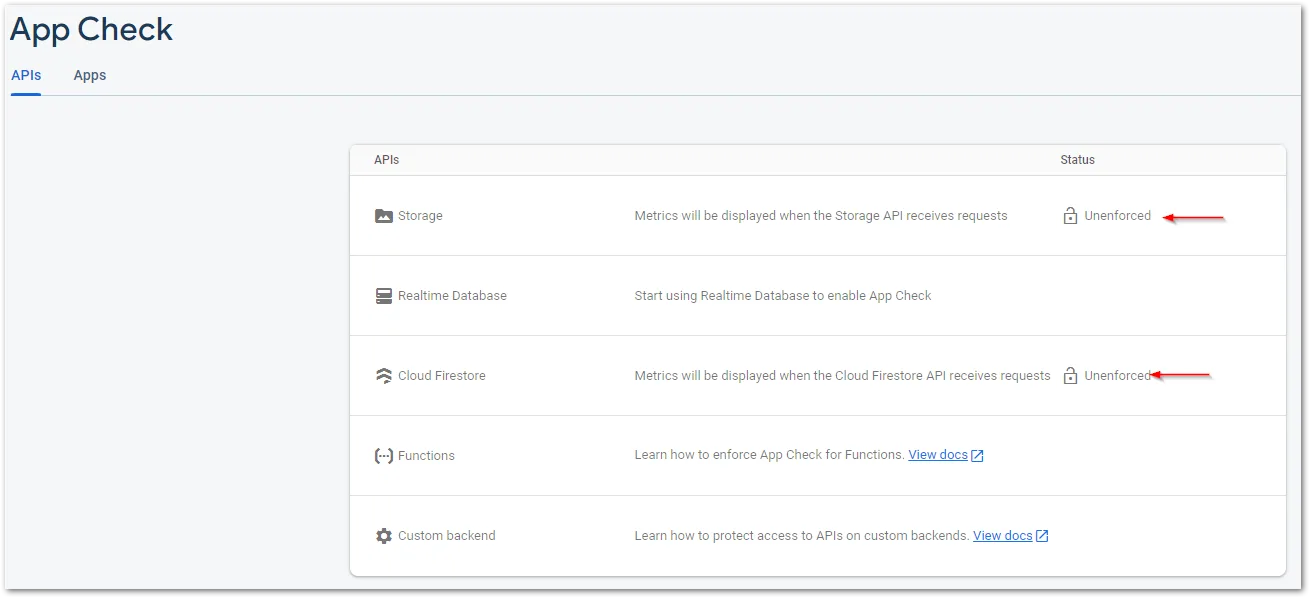Click 'Learn how to protect access' text
This screenshot has height=598, width=1310.
(802, 535)
